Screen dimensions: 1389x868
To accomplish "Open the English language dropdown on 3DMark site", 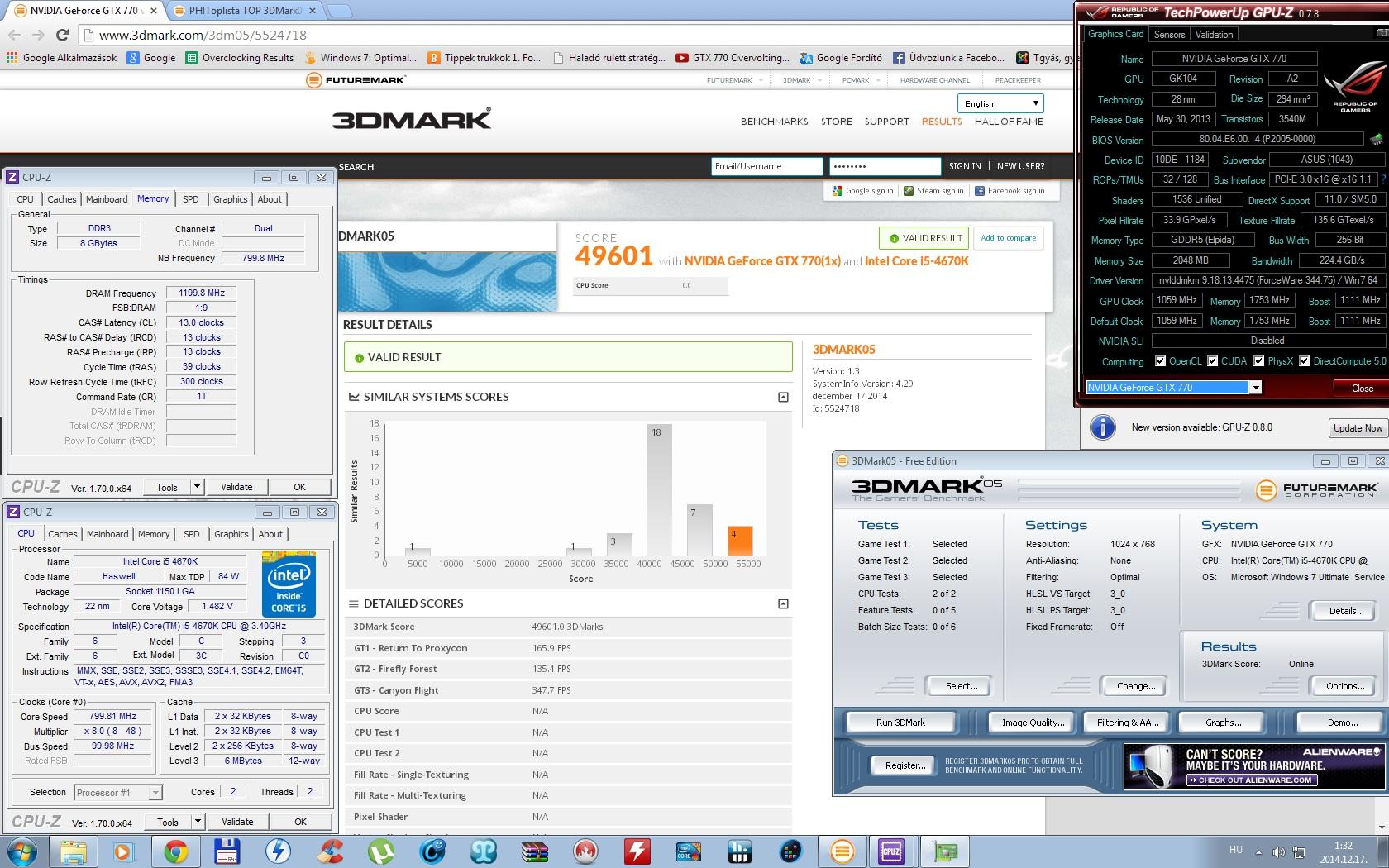I will tap(1000, 103).
